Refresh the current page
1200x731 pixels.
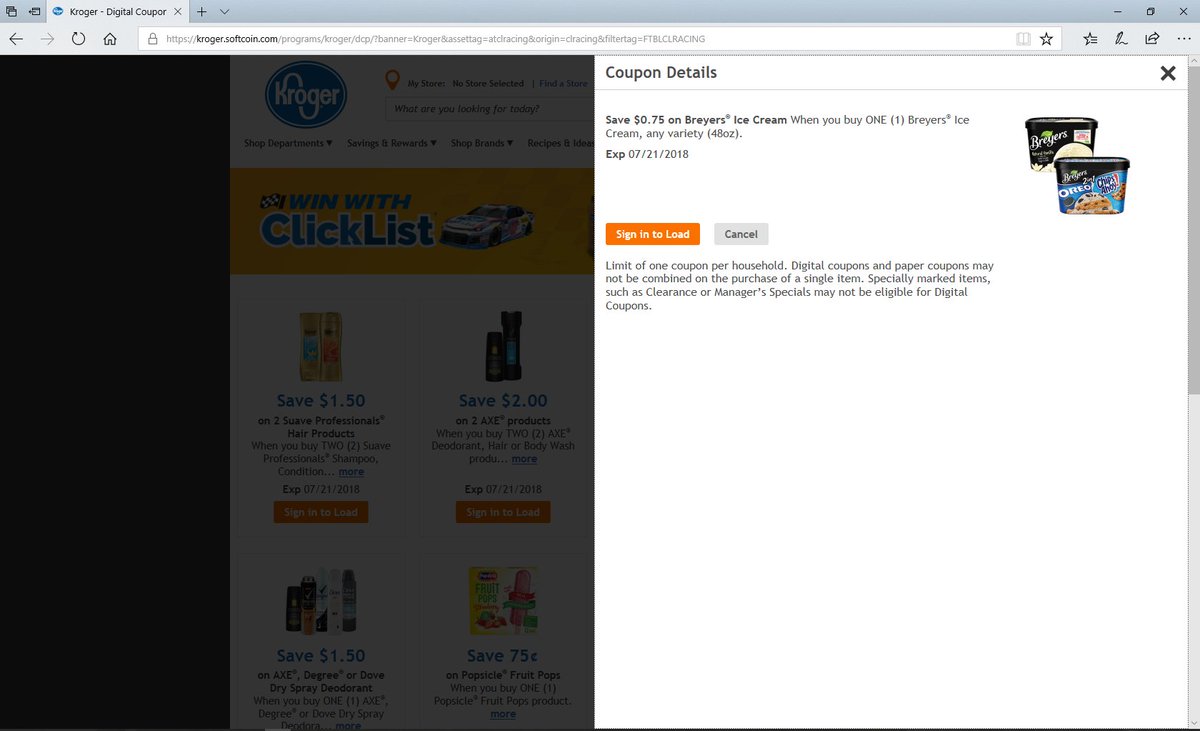pos(79,39)
